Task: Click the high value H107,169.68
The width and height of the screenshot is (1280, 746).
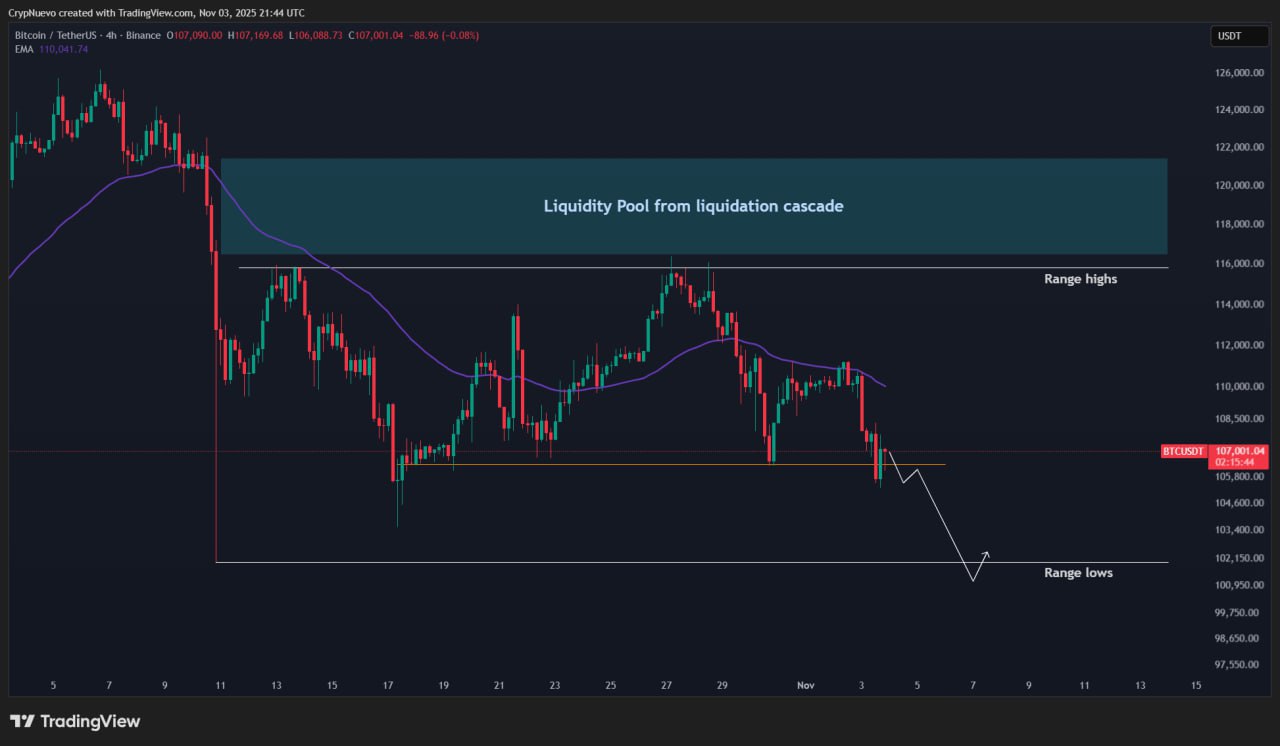Action: pyautogui.click(x=256, y=35)
